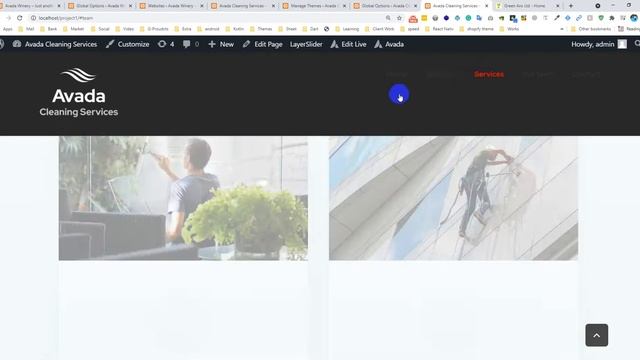Click Edit Live with Avada builder
This screenshot has height=360, width=640.
pyautogui.click(x=349, y=44)
